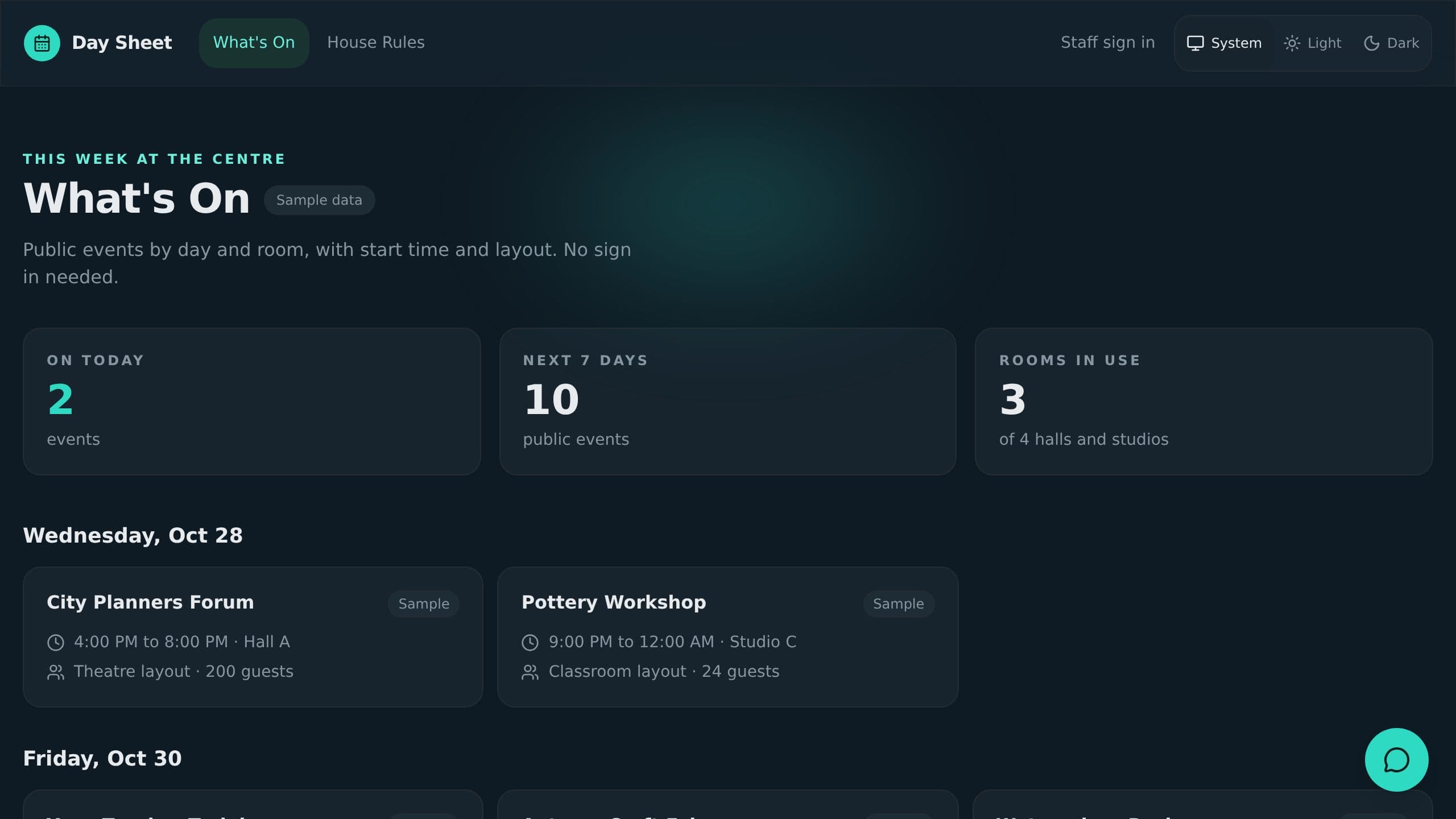
Task: Select the On Today stat card
Action: tap(252, 402)
